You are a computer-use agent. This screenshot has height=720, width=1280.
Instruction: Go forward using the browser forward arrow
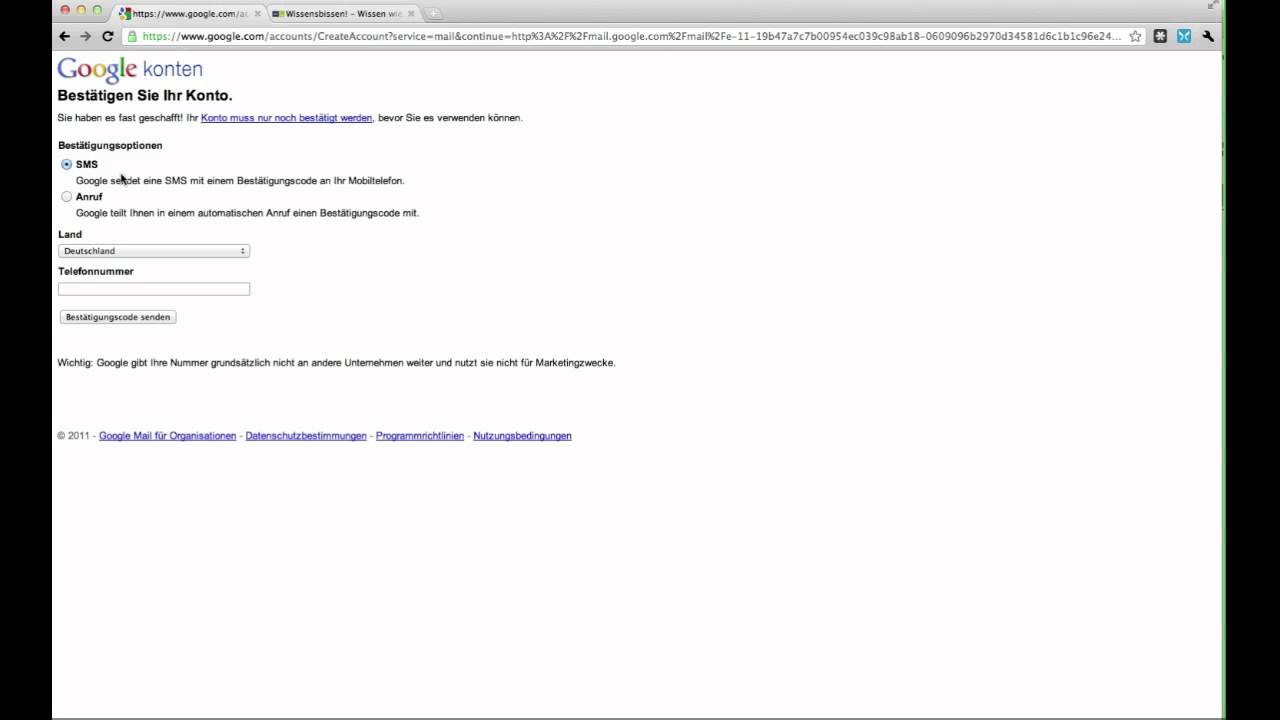[85, 36]
